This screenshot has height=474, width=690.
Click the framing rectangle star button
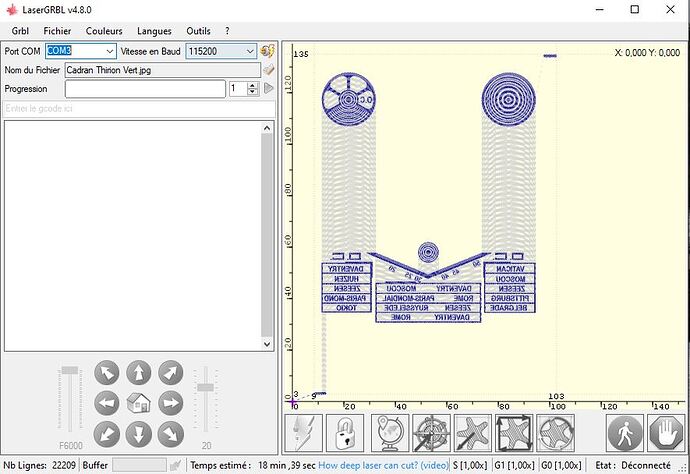pos(514,433)
